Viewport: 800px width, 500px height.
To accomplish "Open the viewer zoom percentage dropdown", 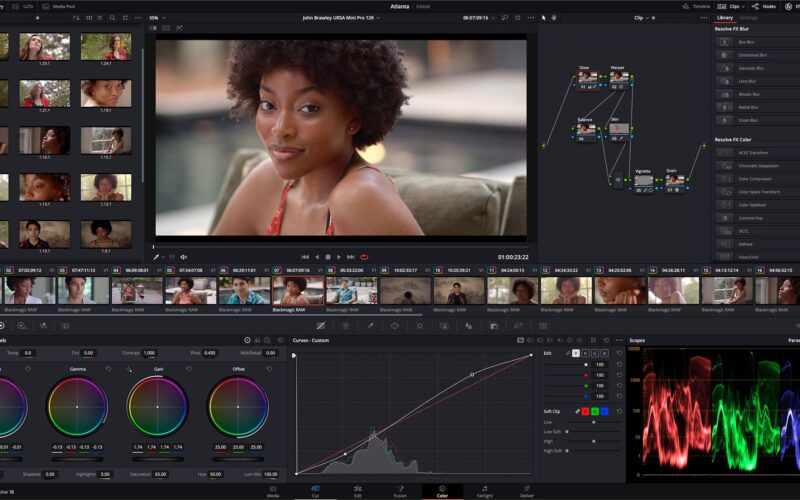I will point(156,18).
